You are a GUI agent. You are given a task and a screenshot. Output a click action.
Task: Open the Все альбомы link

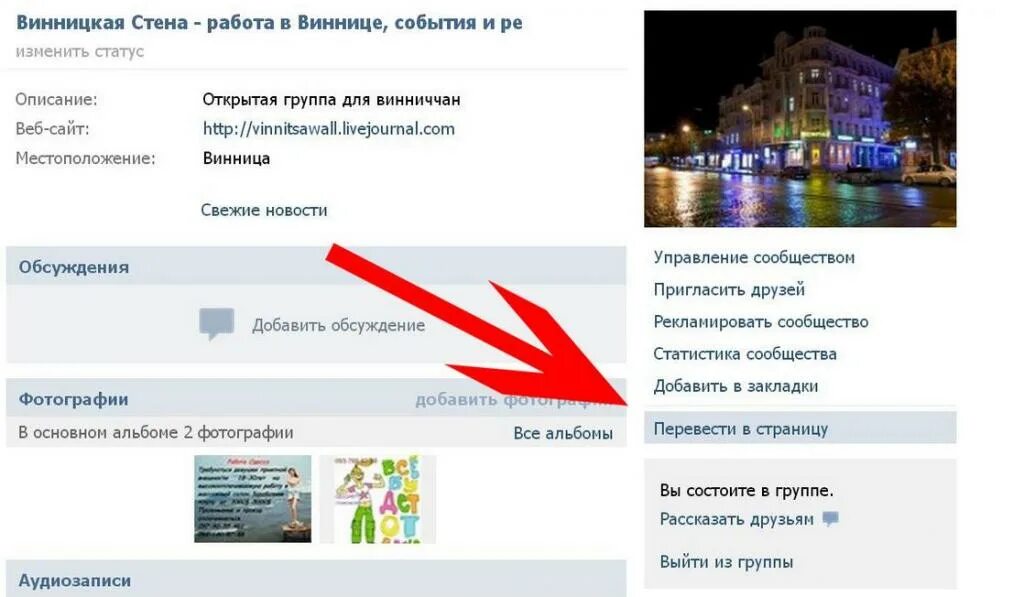(563, 433)
